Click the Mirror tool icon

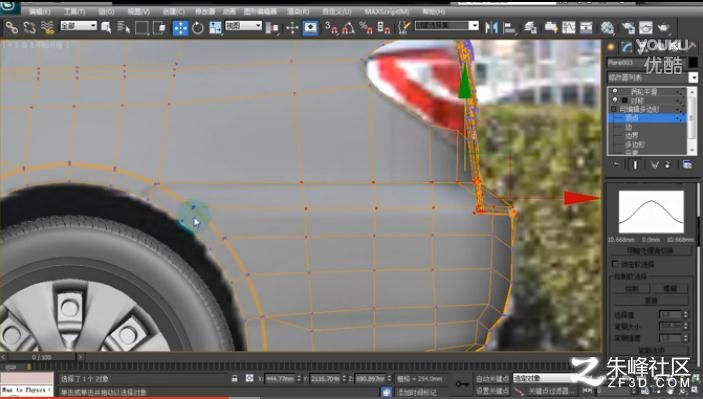tap(491, 28)
